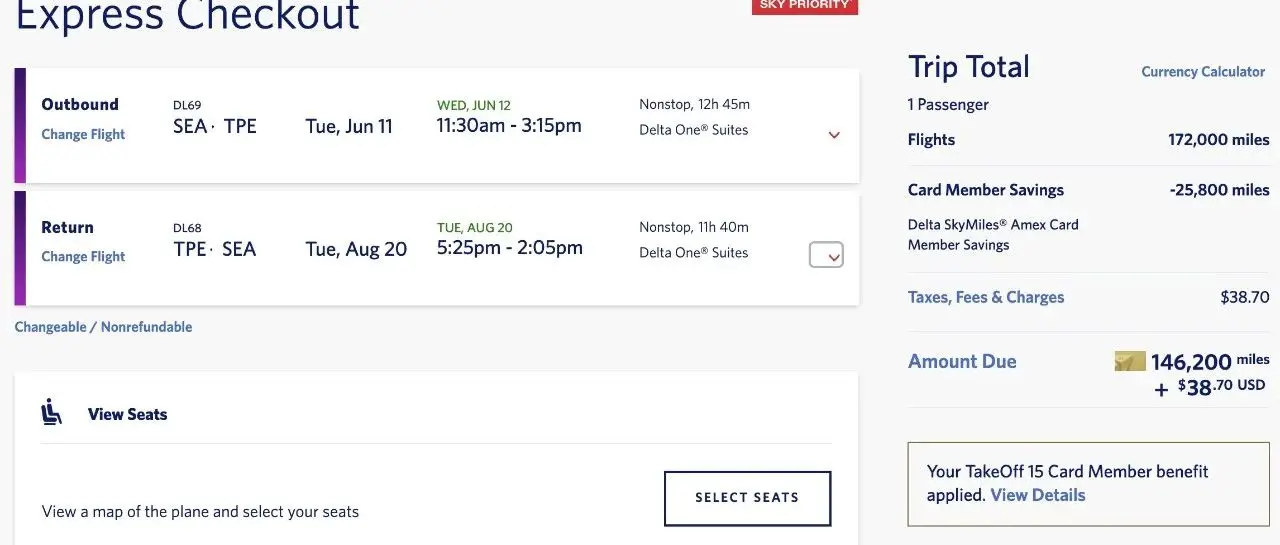
Task: Select the purple stripe on the Return card
Action: 20,248
